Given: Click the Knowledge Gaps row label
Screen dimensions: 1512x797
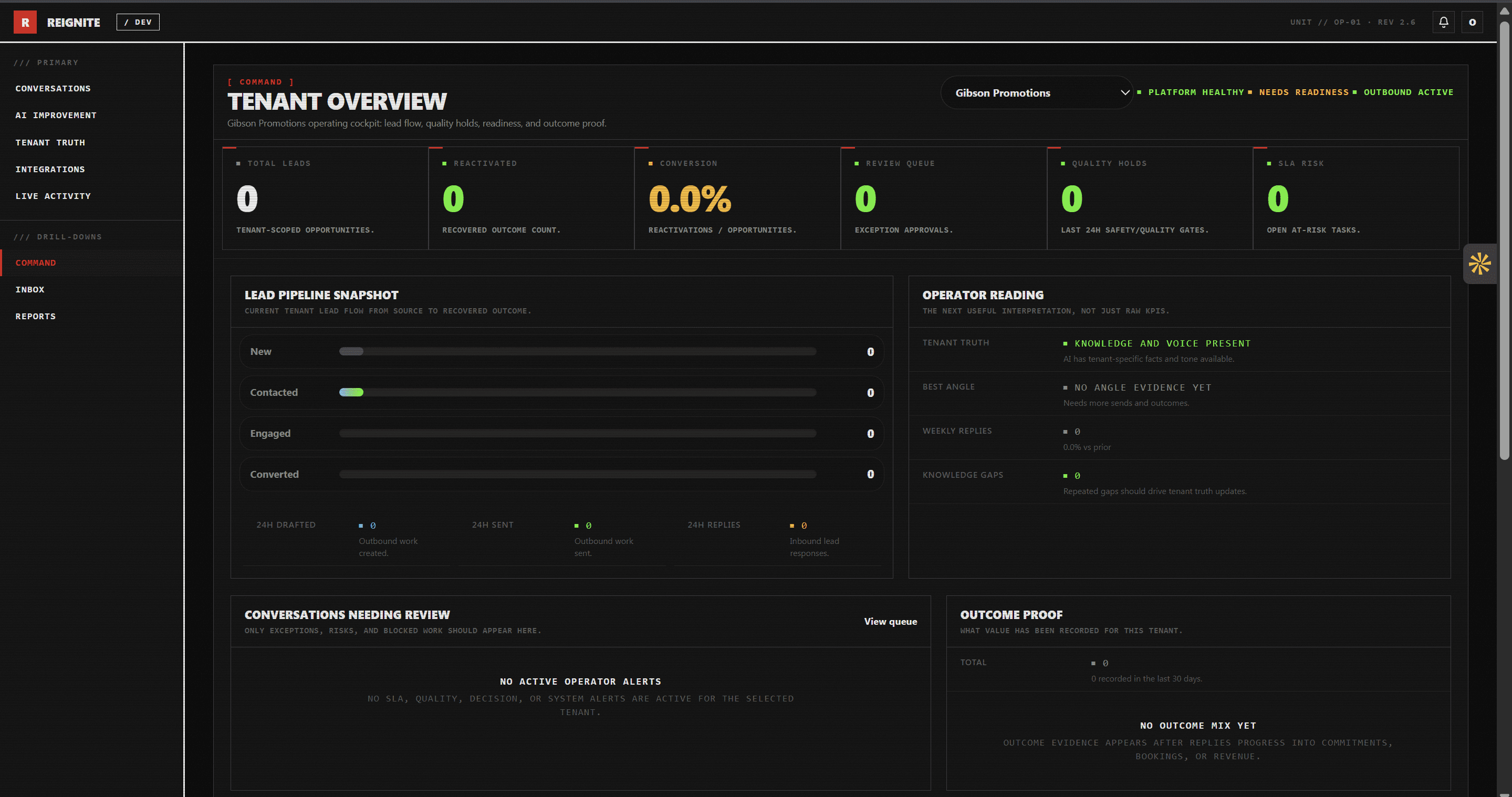Looking at the screenshot, I should (963, 475).
